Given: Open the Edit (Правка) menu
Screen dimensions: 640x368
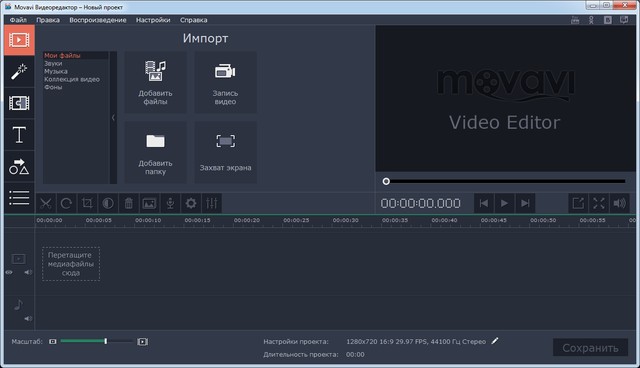Looking at the screenshot, I should pyautogui.click(x=48, y=20).
